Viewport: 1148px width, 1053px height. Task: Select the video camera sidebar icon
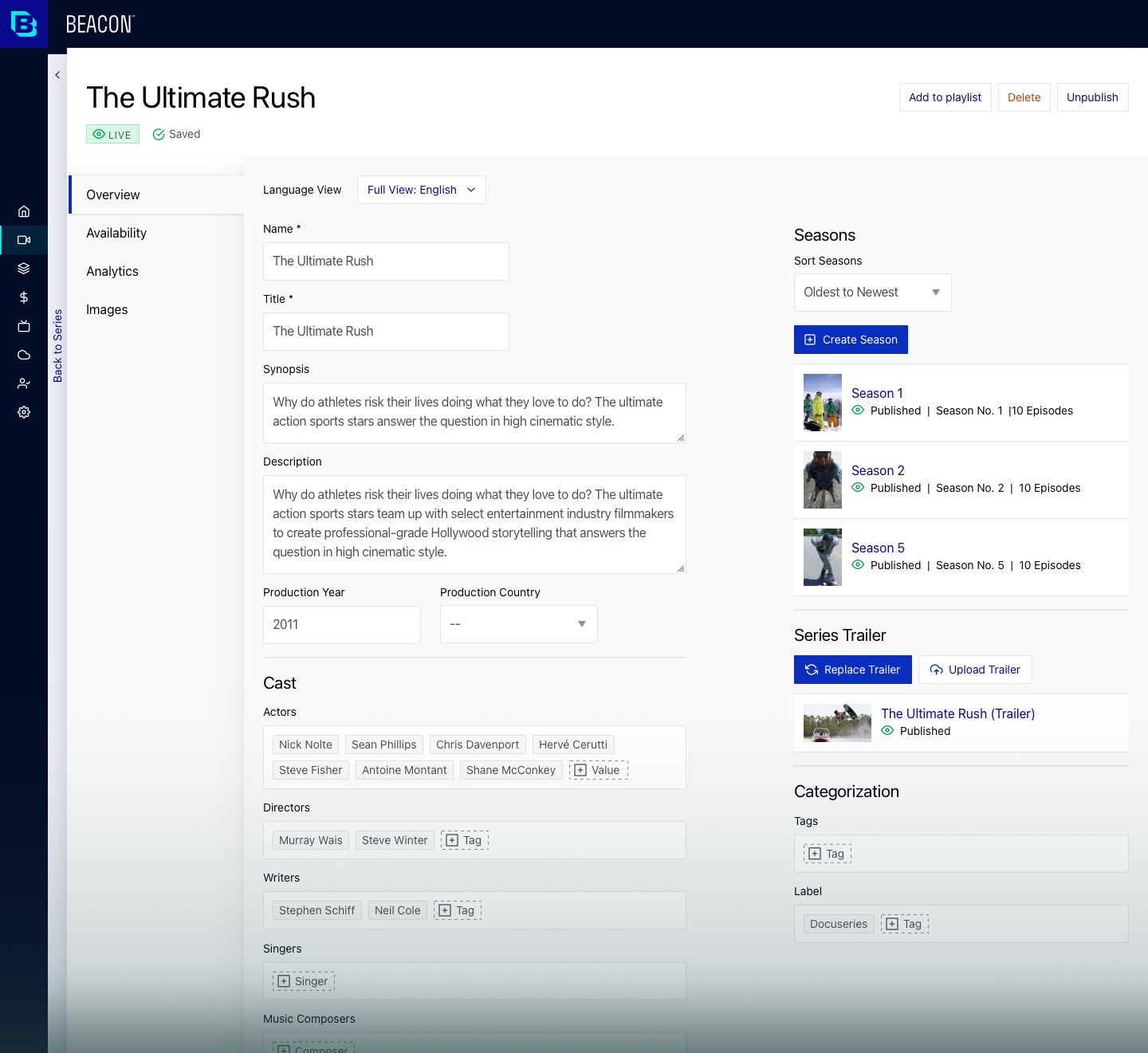pos(24,240)
